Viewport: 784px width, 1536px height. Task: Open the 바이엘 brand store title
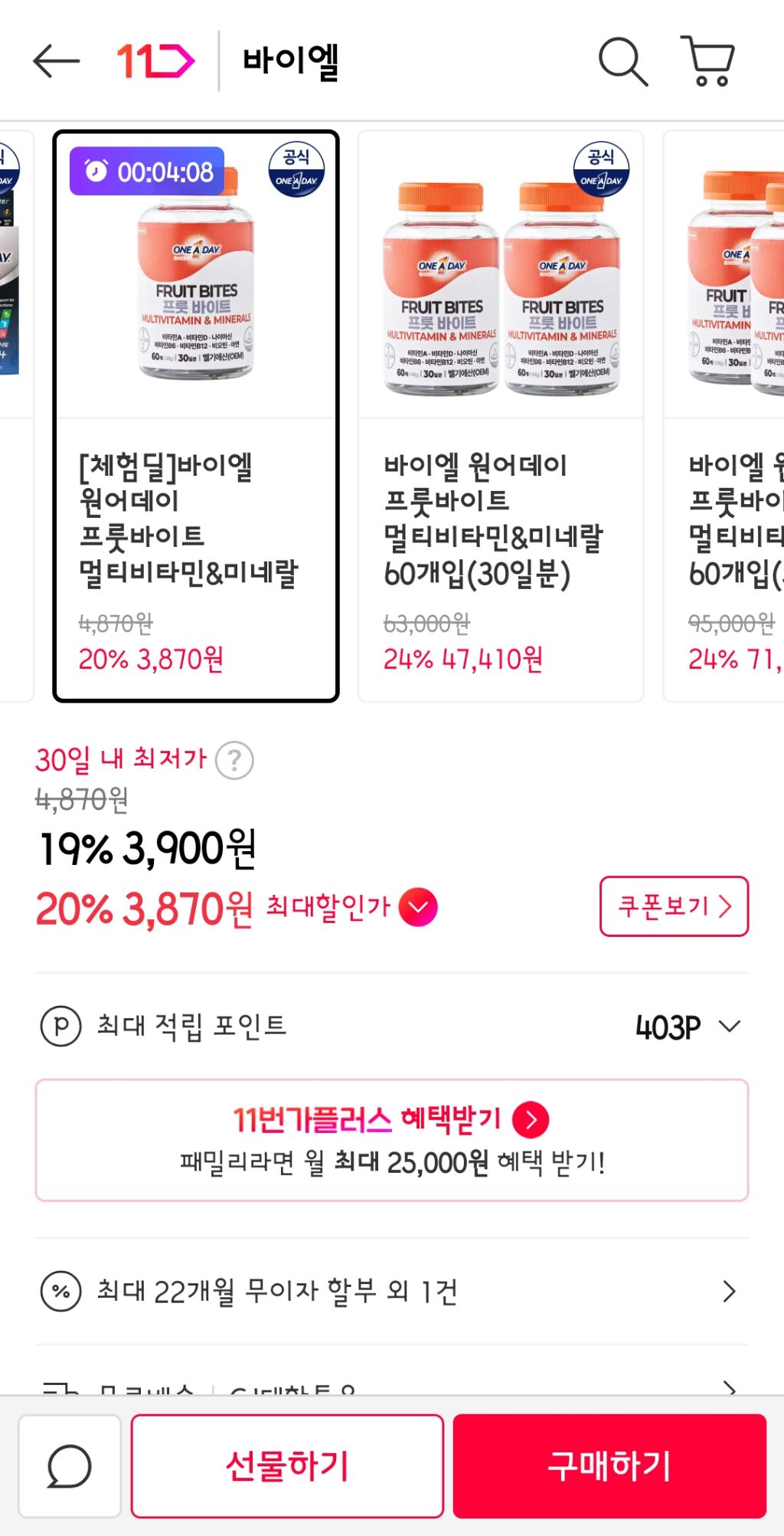tap(291, 61)
